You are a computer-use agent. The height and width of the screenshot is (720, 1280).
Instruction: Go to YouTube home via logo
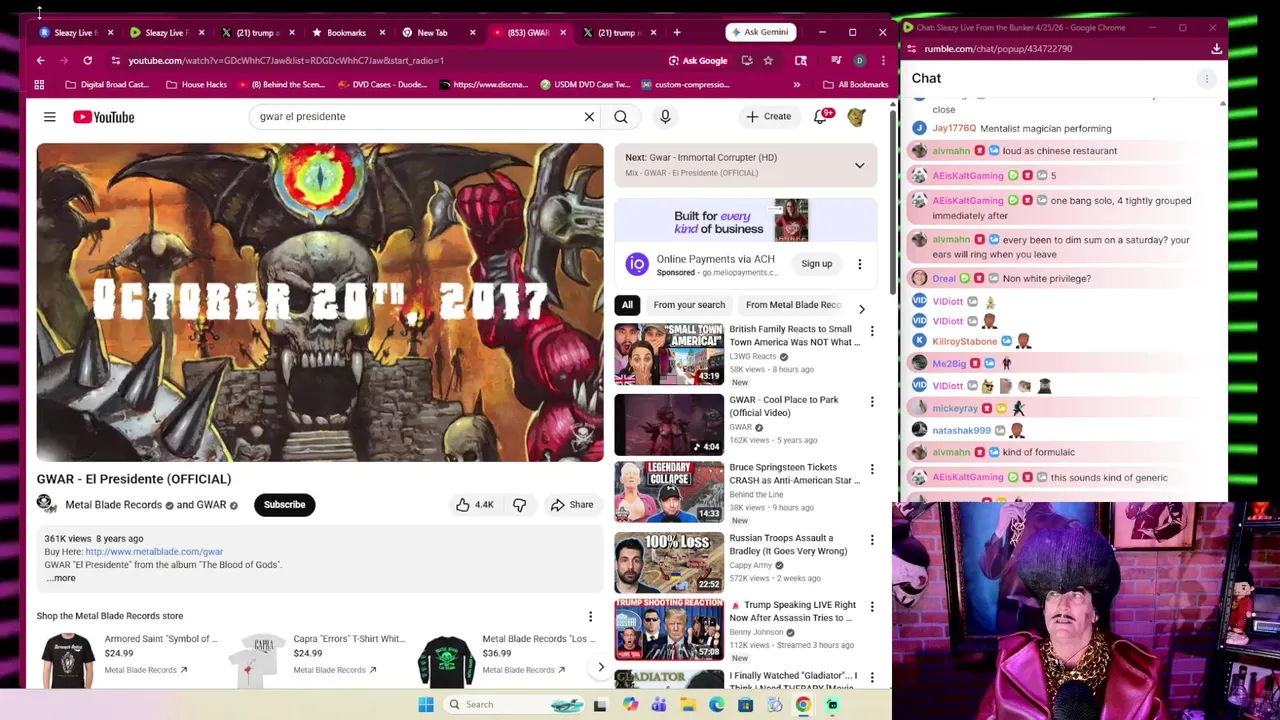click(x=103, y=117)
